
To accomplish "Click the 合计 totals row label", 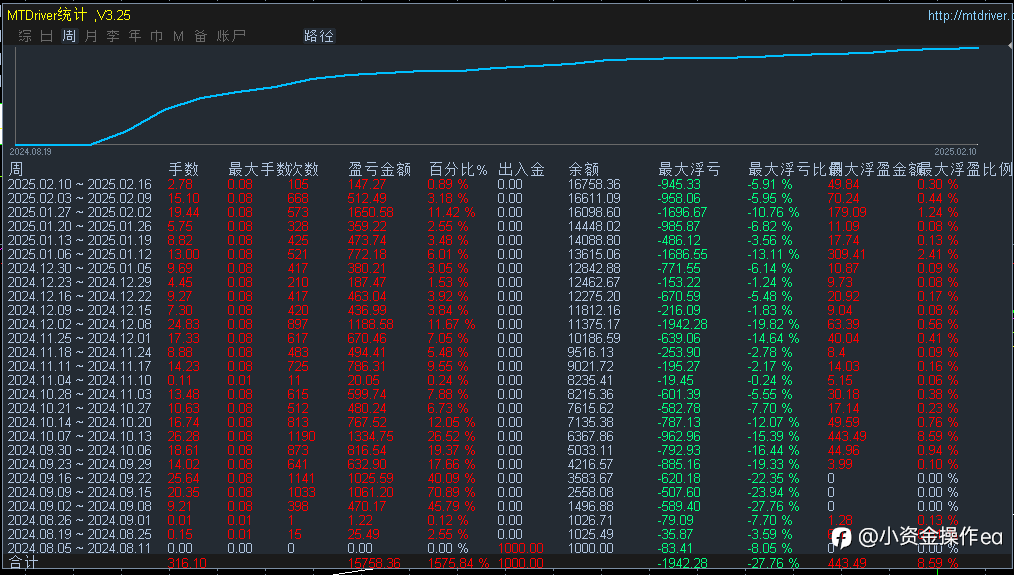I will point(23,563).
